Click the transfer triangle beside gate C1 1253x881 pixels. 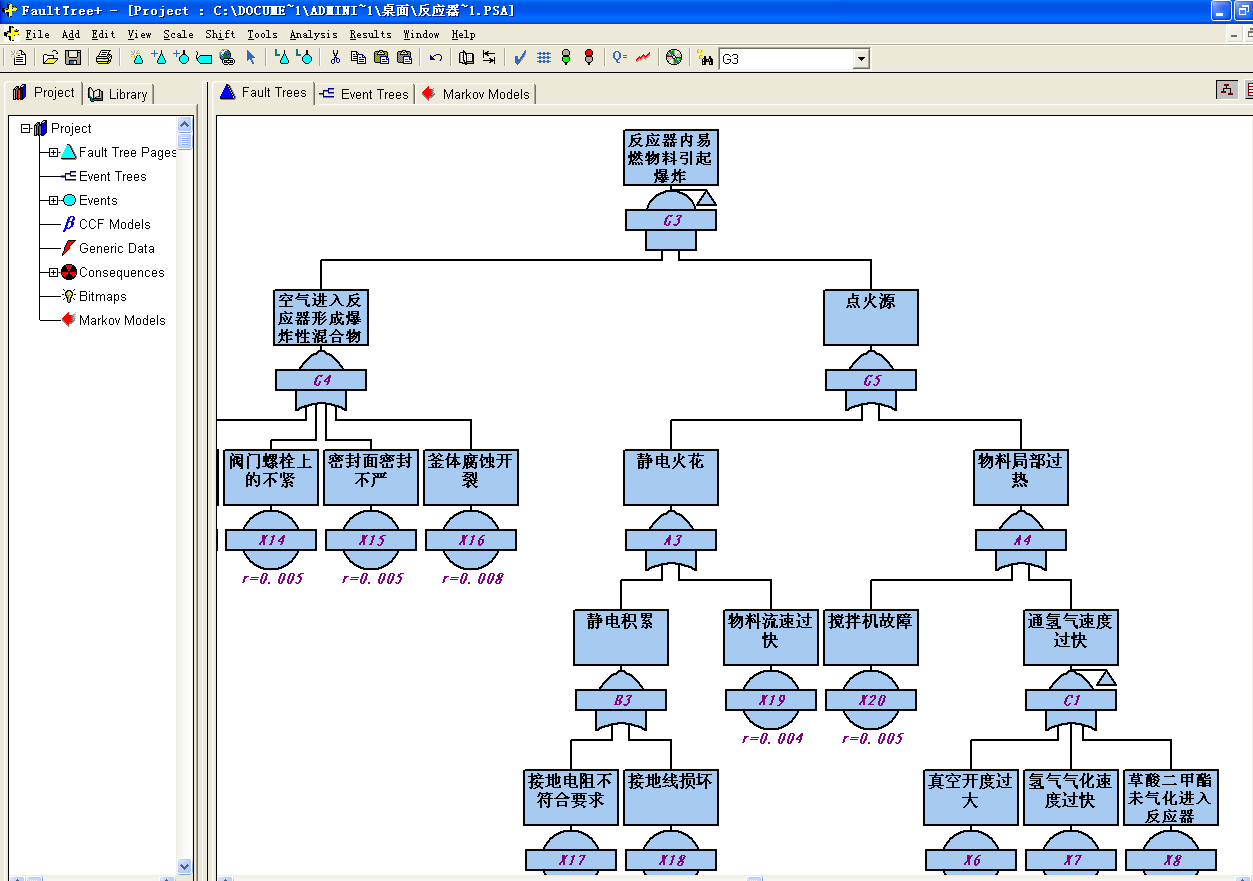1106,678
